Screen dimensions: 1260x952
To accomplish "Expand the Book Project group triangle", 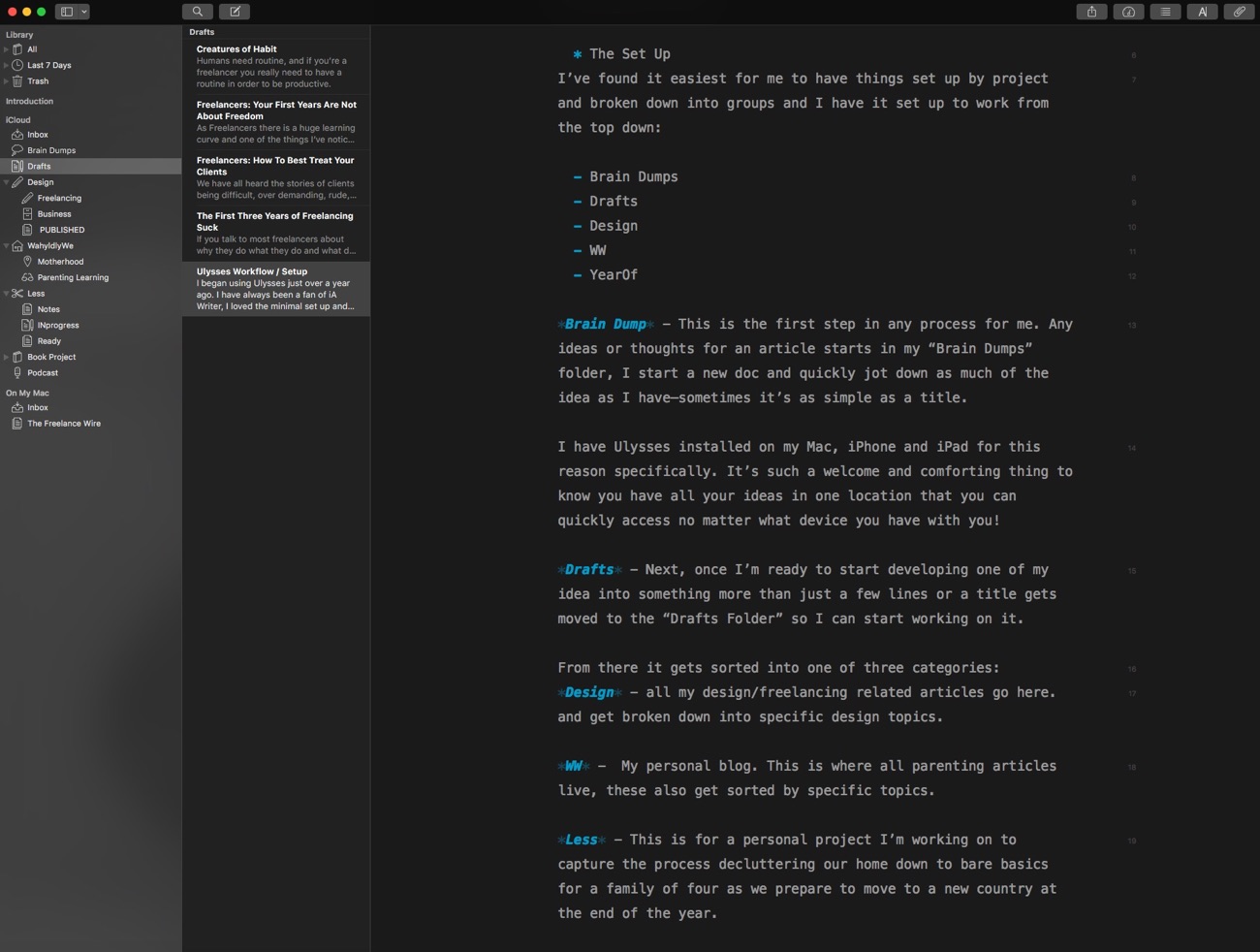I will pyautogui.click(x=6, y=357).
